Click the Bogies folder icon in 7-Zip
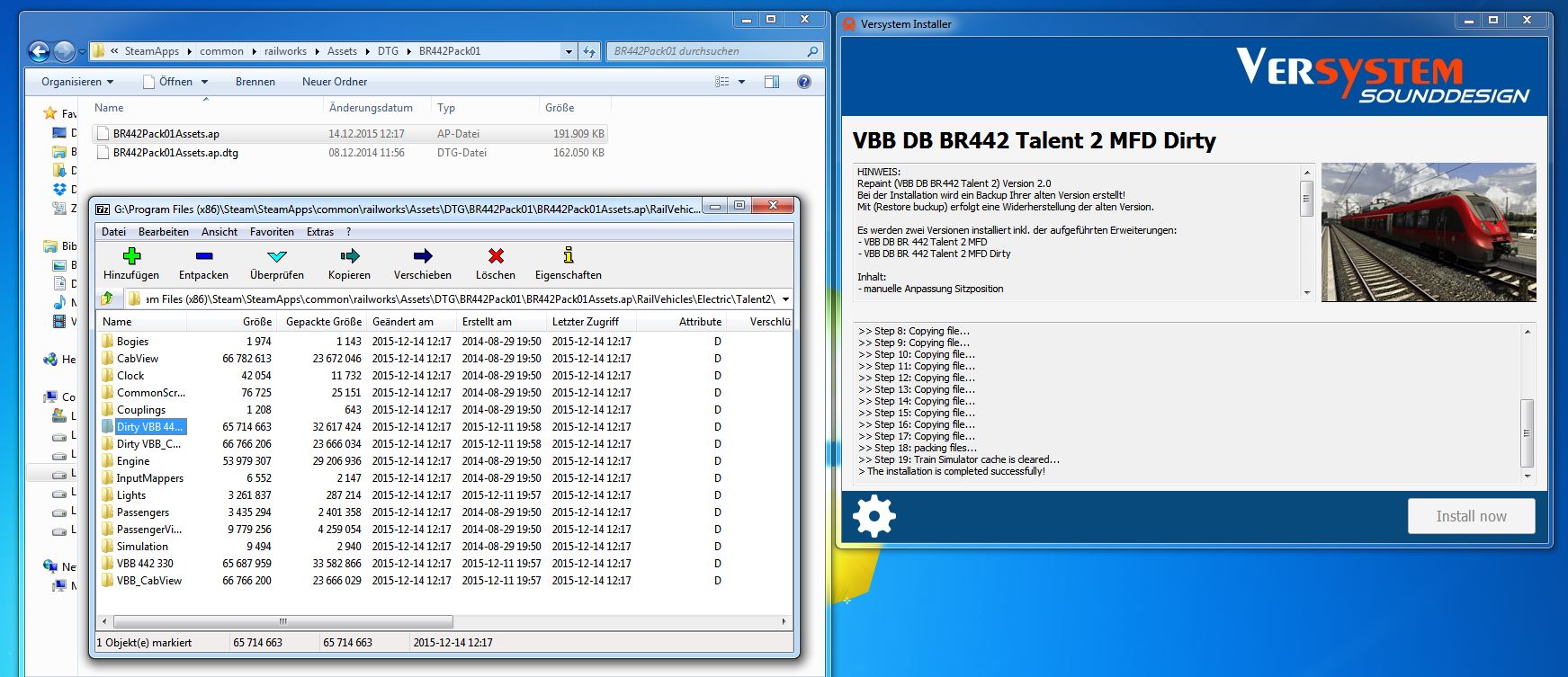Screen dimensions: 1568x677 [x=108, y=342]
